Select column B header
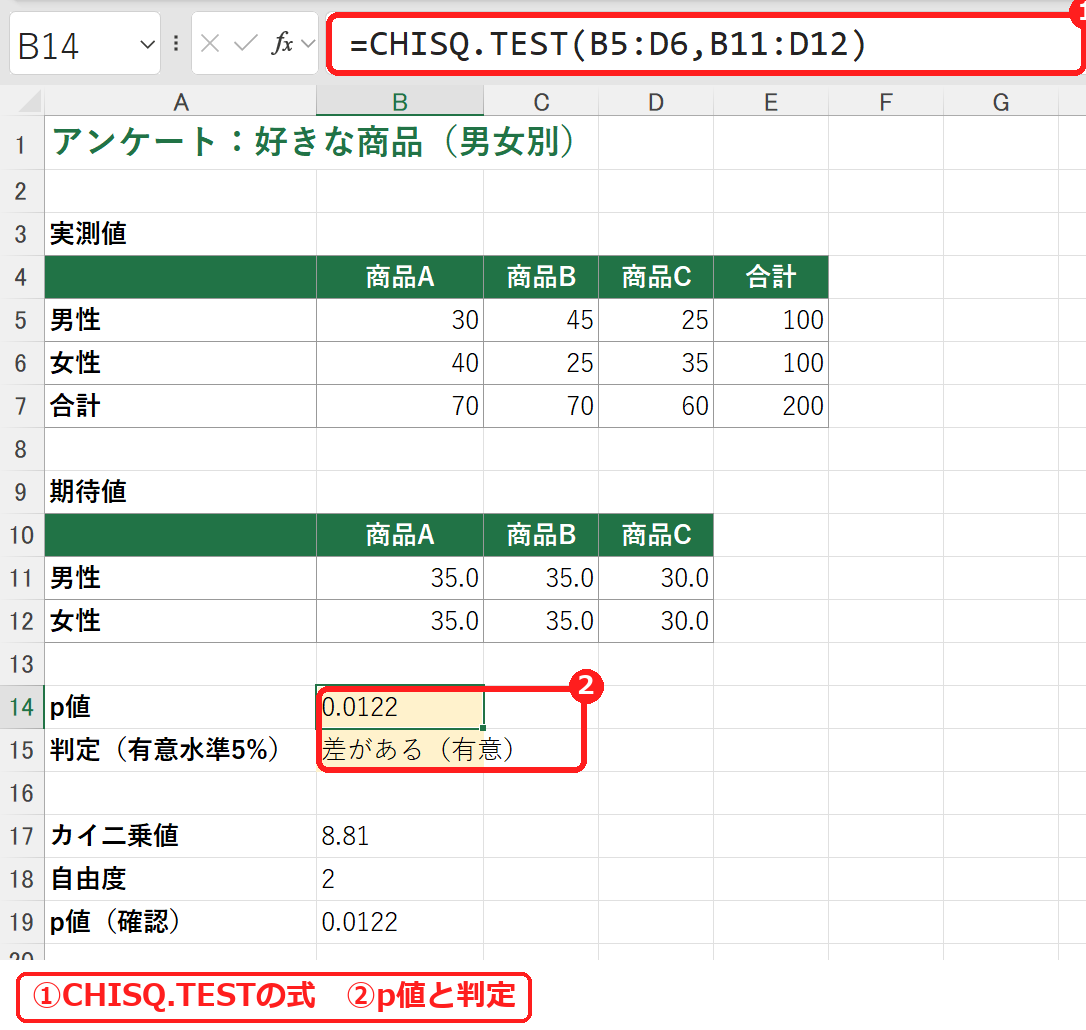 pyautogui.click(x=400, y=103)
